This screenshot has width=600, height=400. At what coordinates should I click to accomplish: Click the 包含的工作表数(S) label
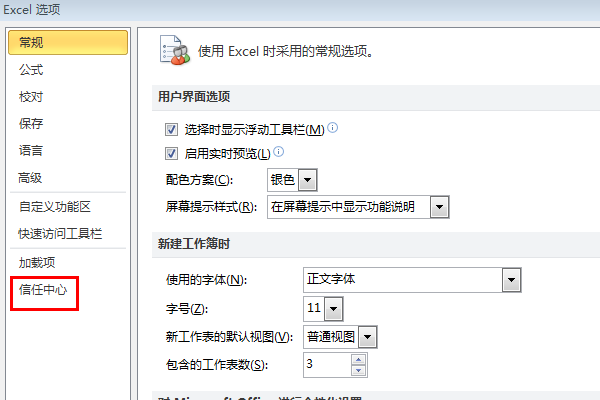[x=217, y=365]
